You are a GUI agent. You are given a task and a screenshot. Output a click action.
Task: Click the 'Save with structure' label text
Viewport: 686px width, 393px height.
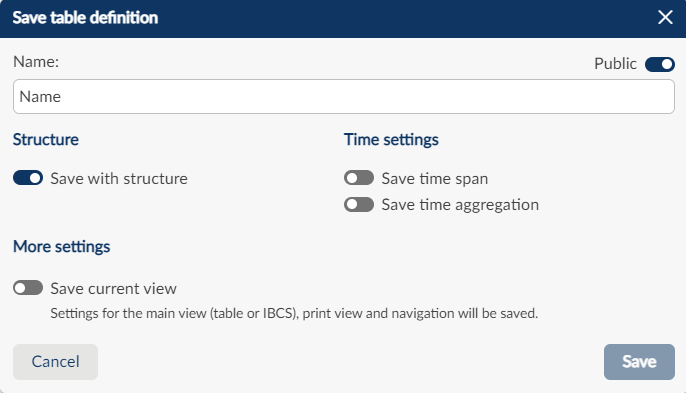119,179
